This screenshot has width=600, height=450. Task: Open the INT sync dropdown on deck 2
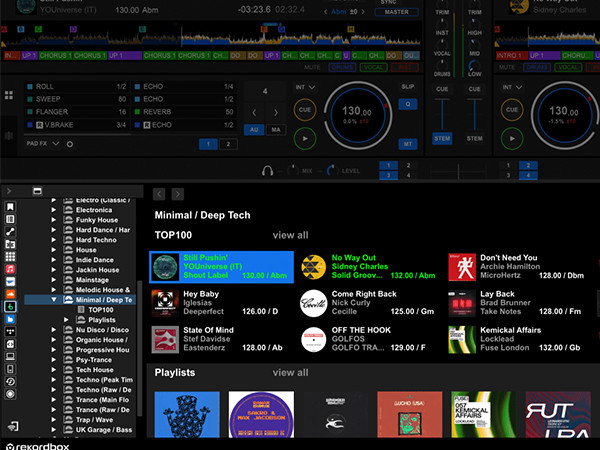[x=512, y=87]
